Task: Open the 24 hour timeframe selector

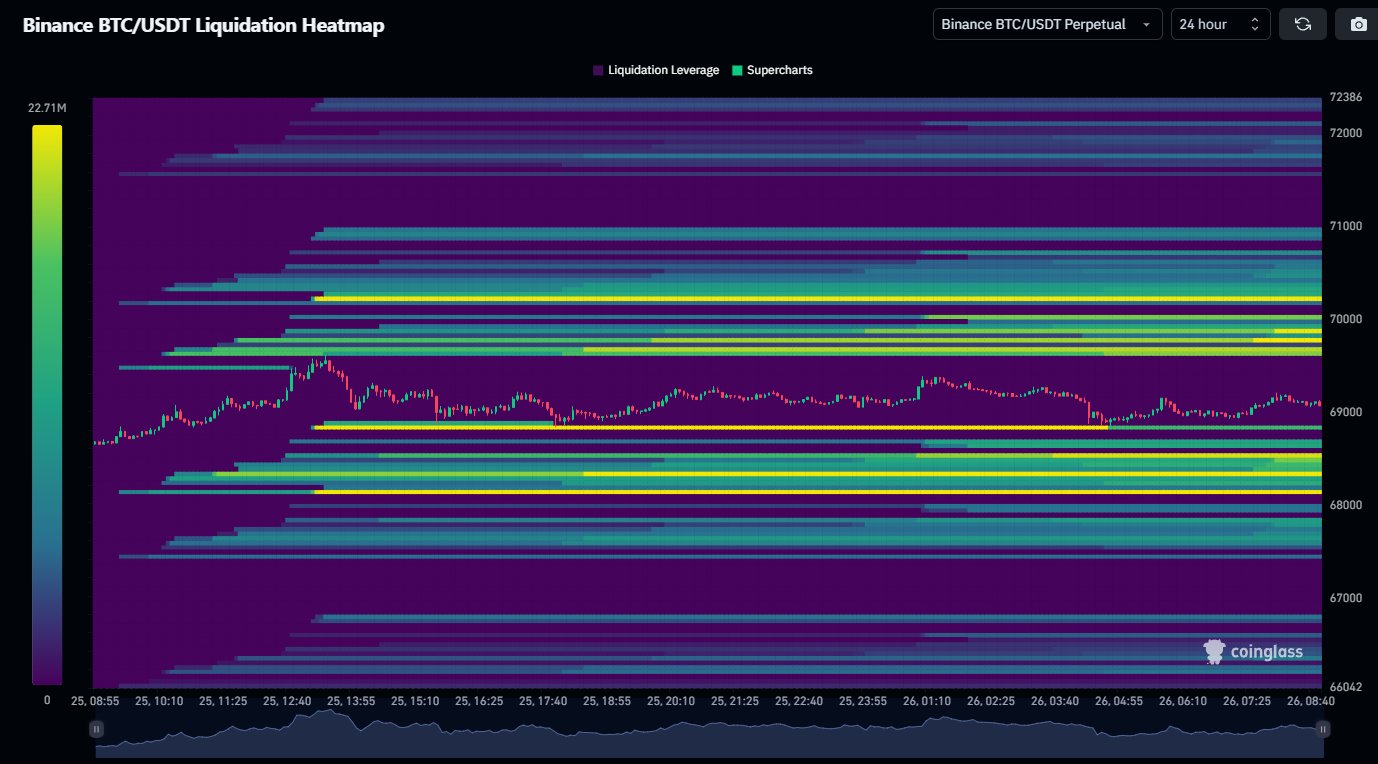Action: click(x=1220, y=24)
